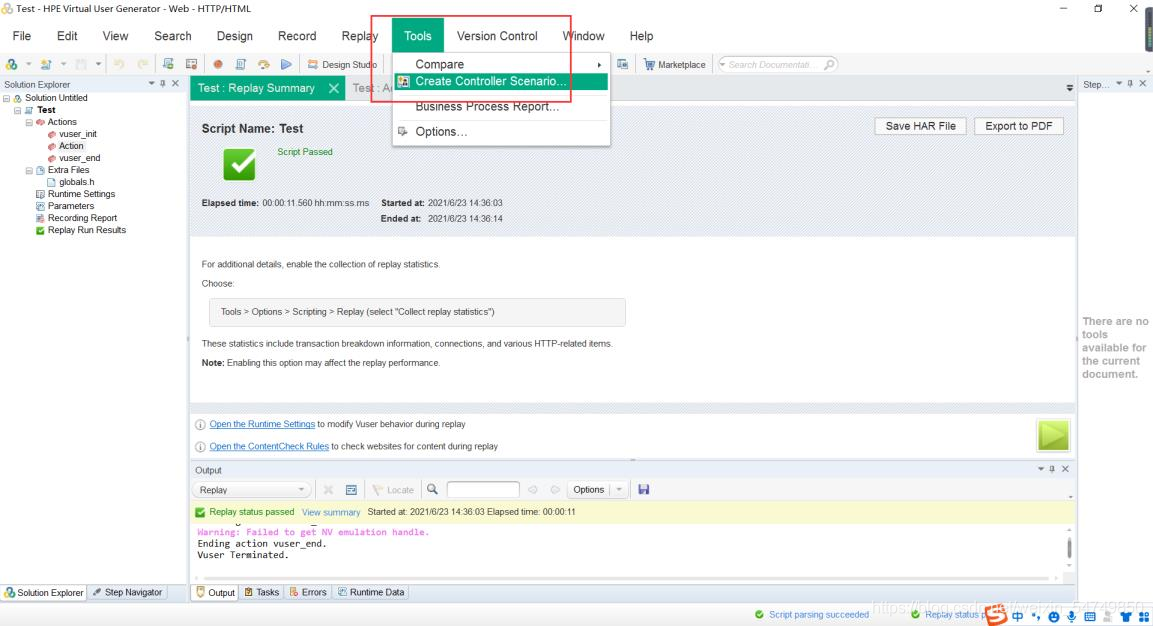Expand the Output Options dropdown arrow
This screenshot has width=1153, height=626.
619,489
